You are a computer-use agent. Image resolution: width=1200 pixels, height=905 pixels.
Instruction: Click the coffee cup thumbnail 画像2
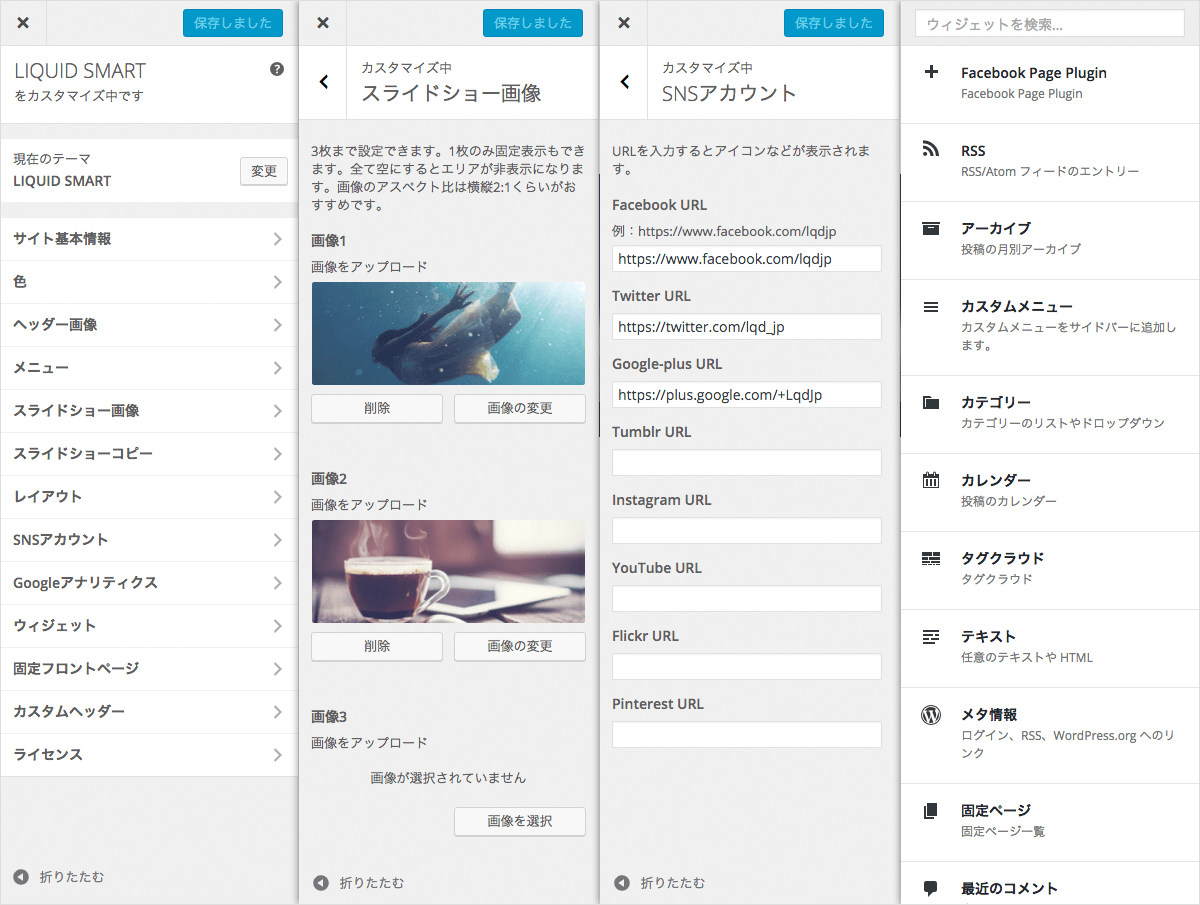448,571
